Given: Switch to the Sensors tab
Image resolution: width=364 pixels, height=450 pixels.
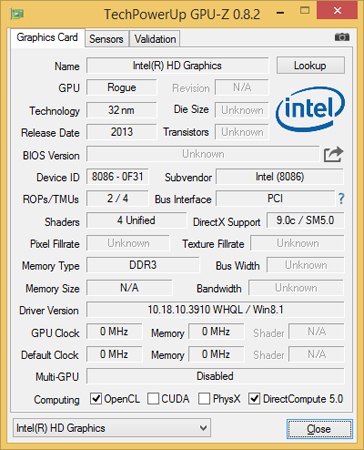Looking at the screenshot, I should [x=106, y=39].
